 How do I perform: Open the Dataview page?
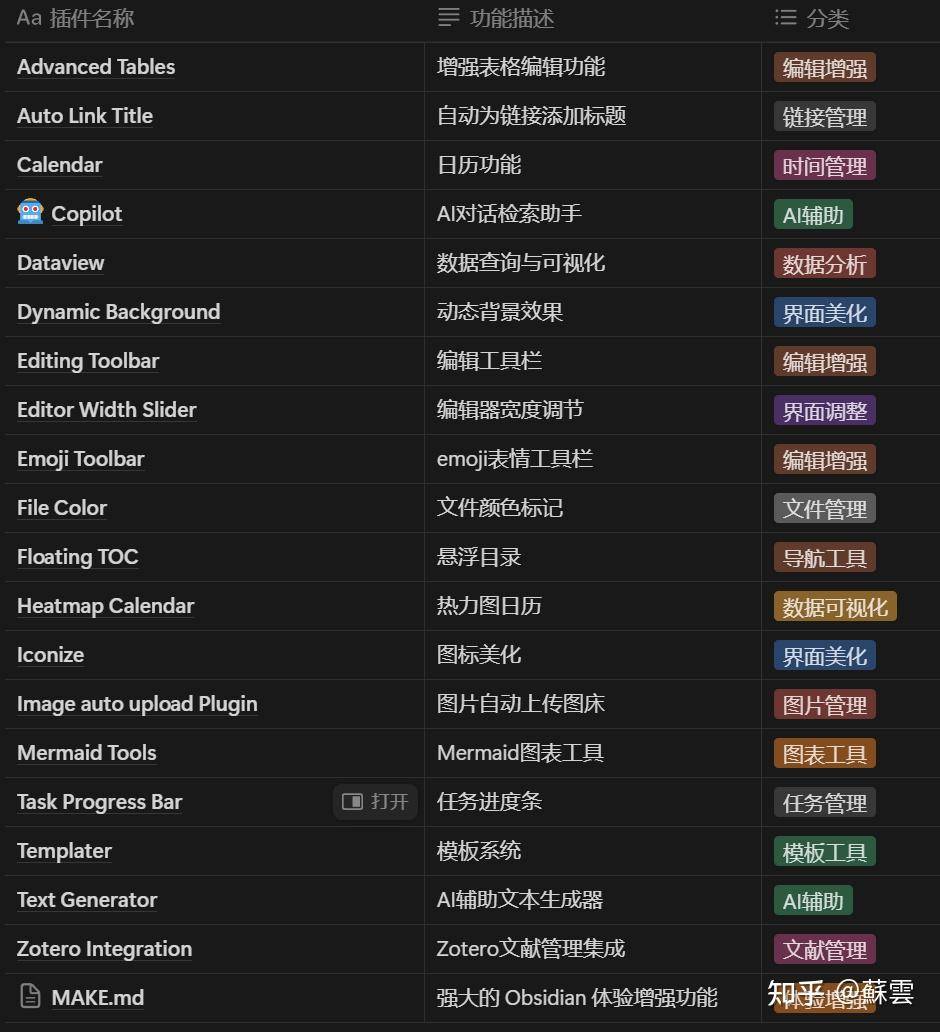pyautogui.click(x=61, y=263)
